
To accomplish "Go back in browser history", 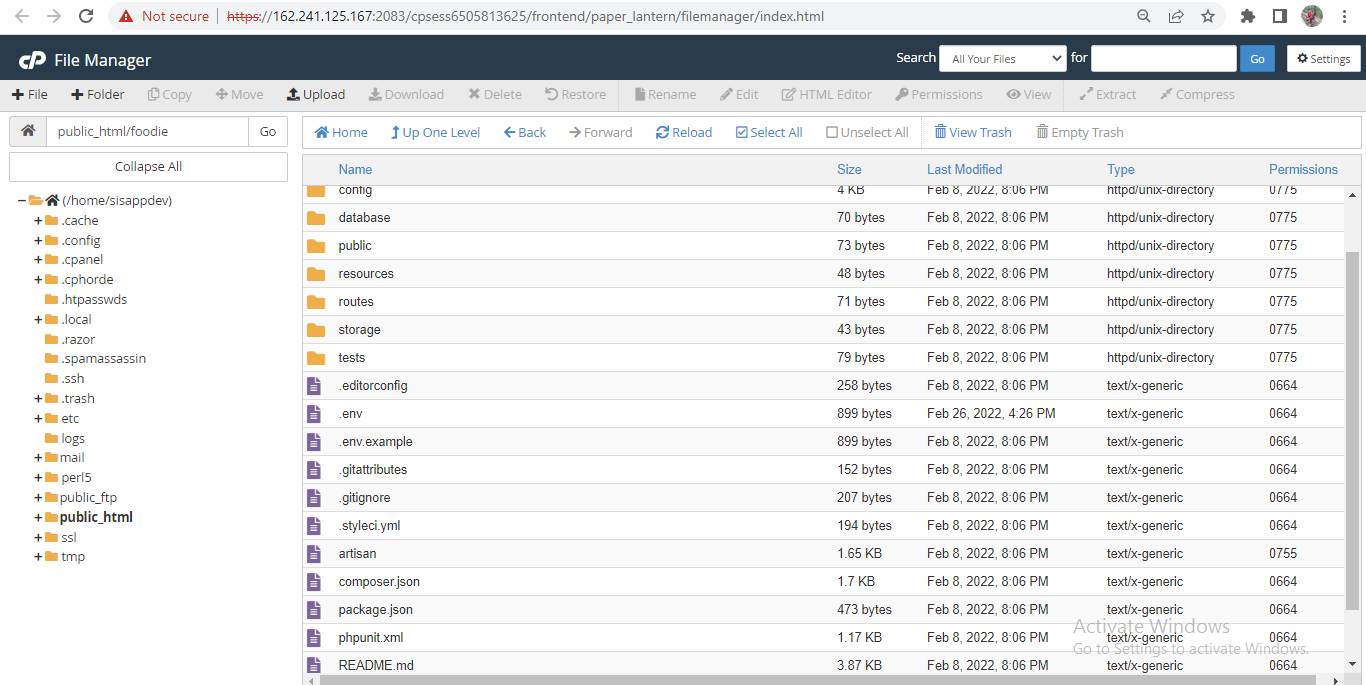I will (22, 16).
